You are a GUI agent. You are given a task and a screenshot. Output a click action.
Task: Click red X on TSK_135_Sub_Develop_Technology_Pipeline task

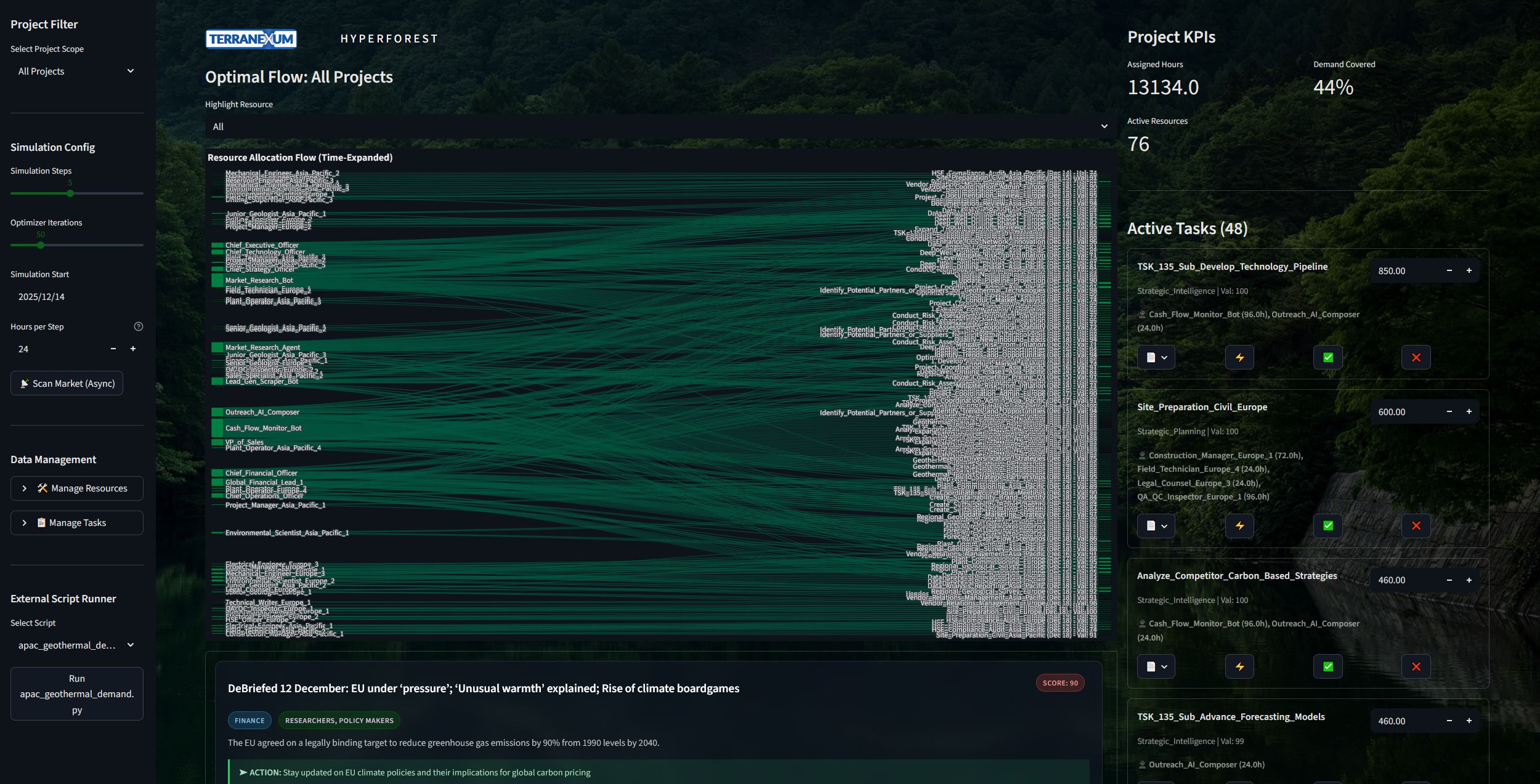(1416, 357)
